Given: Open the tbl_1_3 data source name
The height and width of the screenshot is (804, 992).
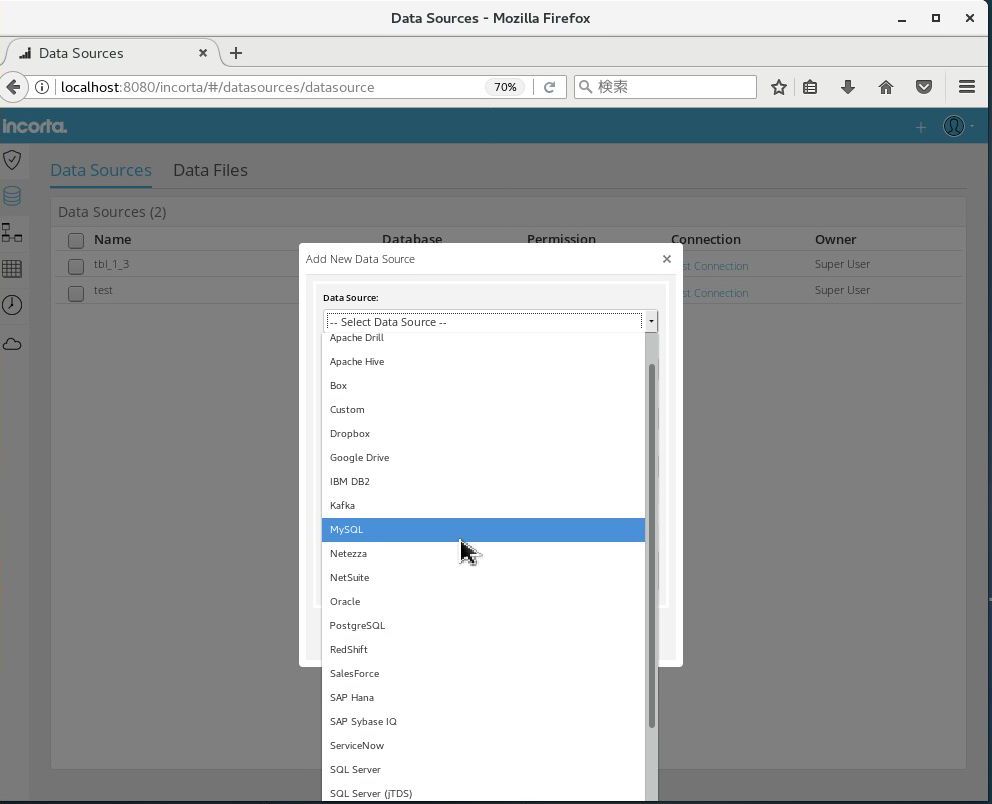Looking at the screenshot, I should click(111, 264).
